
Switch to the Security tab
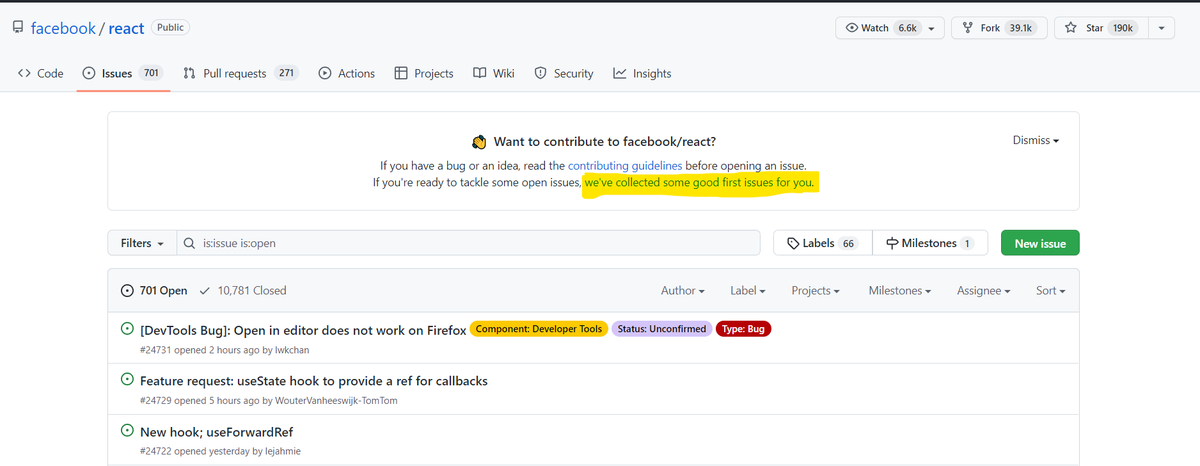[564, 73]
